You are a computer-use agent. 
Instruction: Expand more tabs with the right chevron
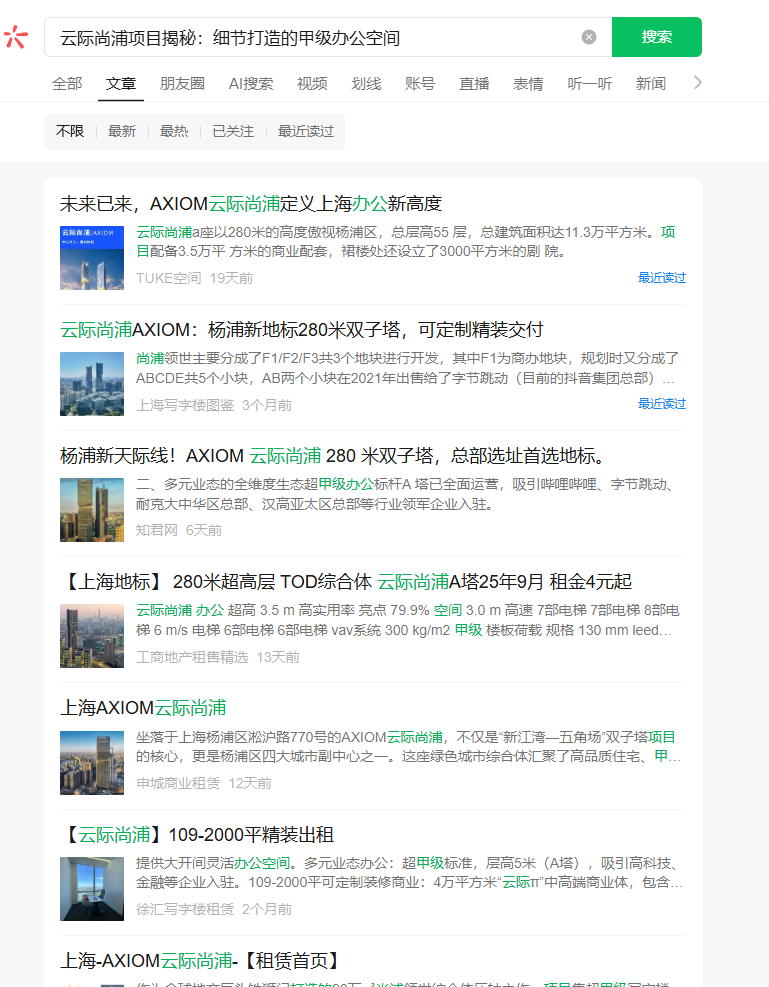[x=697, y=82]
